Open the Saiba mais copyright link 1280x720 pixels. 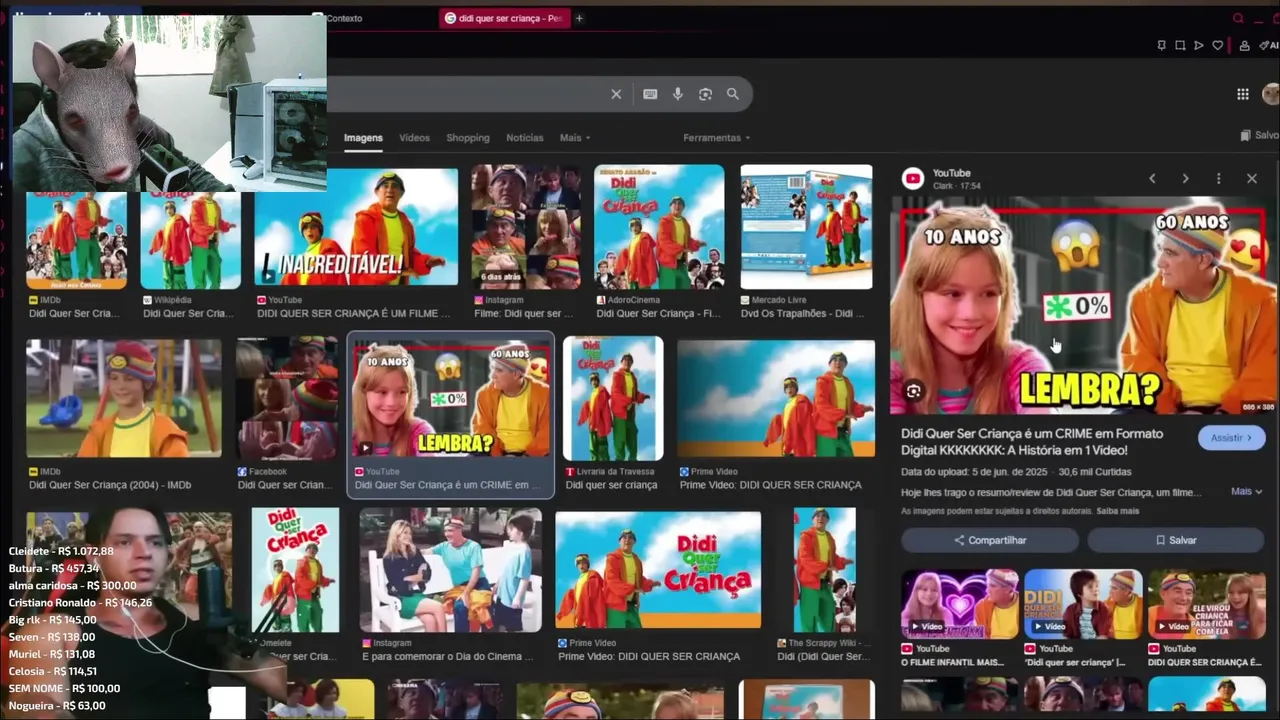click(x=1118, y=511)
